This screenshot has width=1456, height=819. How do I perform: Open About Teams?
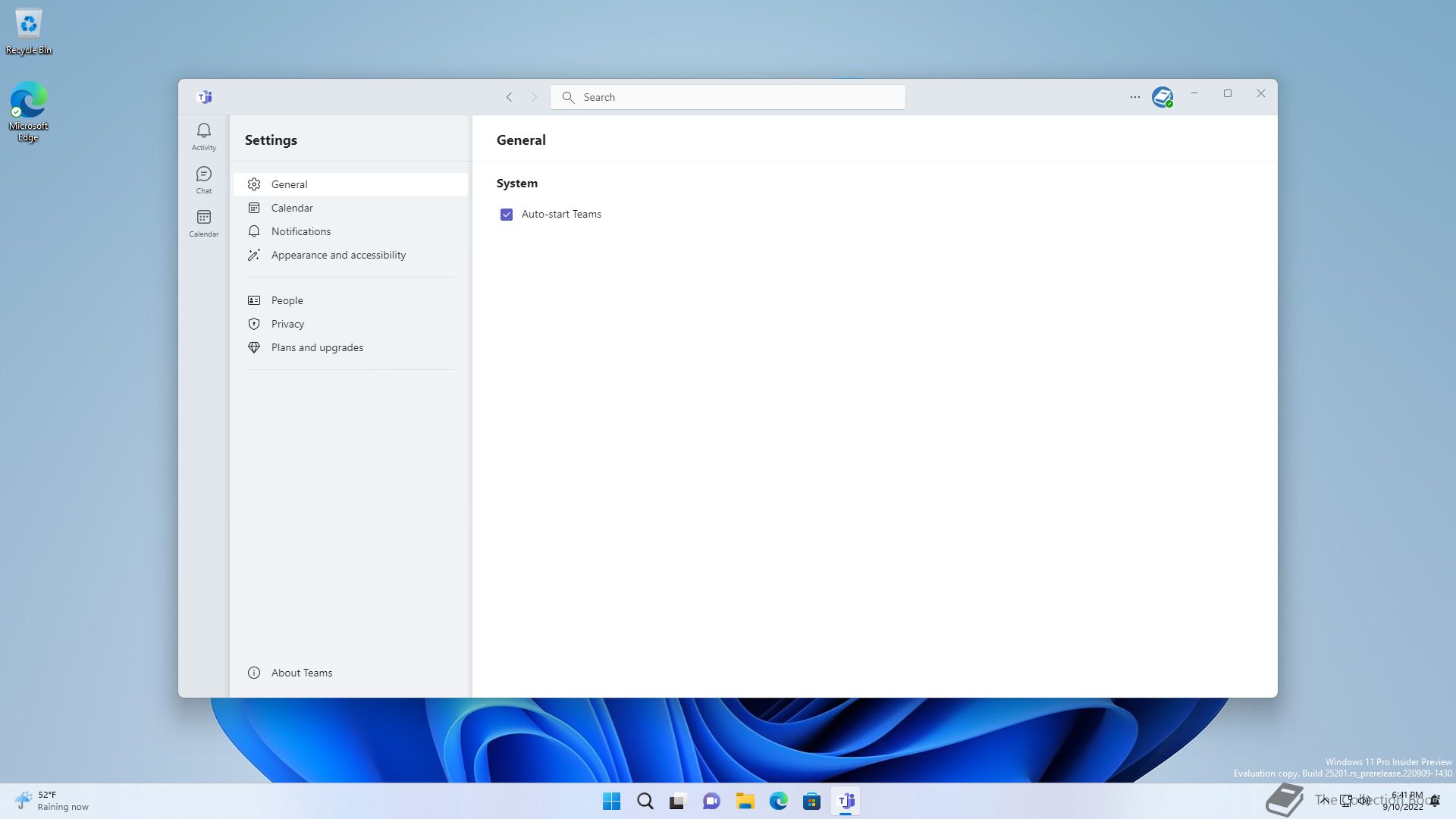[350, 673]
